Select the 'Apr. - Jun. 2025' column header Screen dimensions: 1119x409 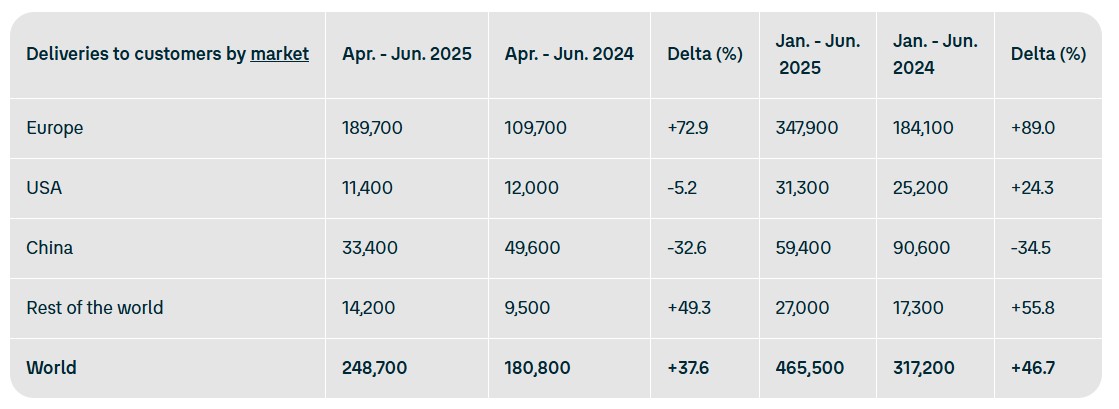pyautogui.click(x=407, y=54)
